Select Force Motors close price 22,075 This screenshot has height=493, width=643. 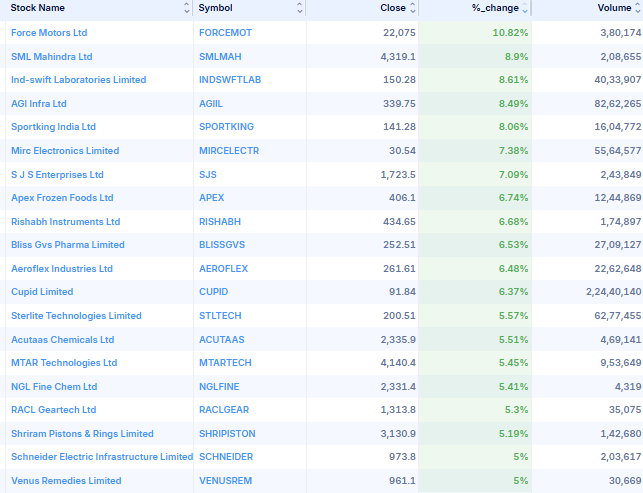(399, 33)
